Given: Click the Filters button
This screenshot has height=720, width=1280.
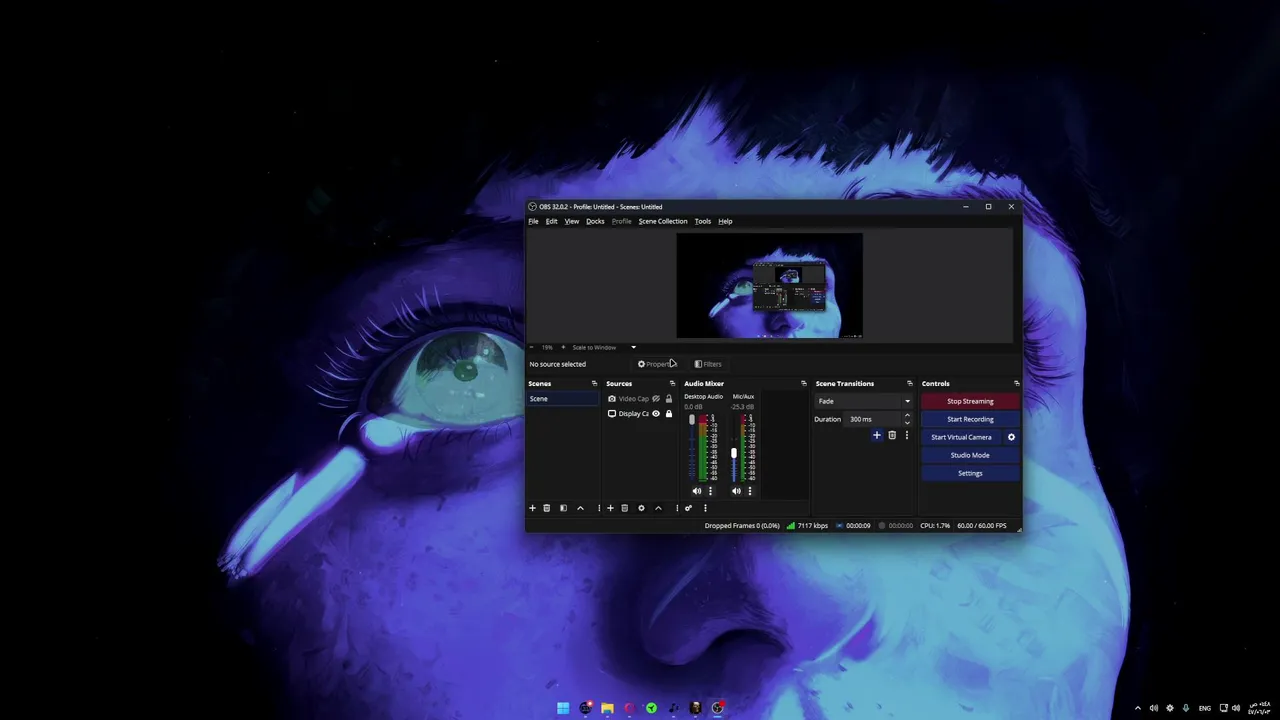Looking at the screenshot, I should pos(708,364).
